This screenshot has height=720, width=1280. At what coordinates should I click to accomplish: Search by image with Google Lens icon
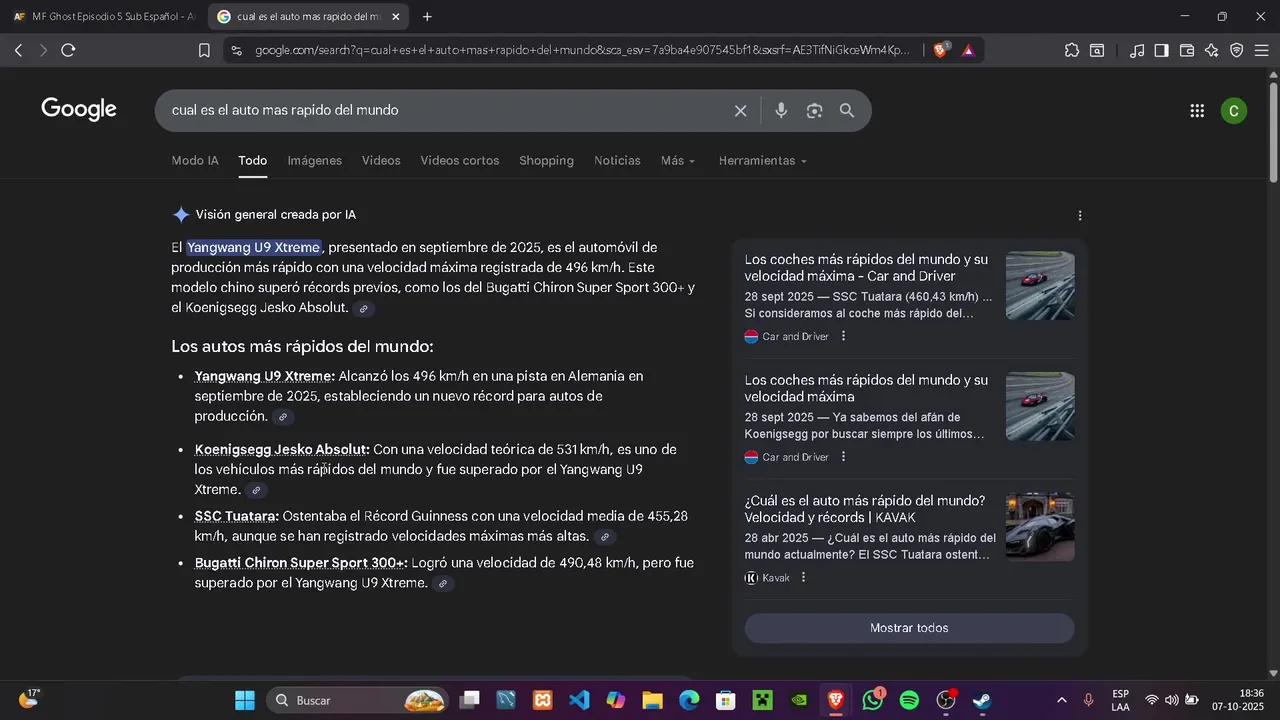tap(814, 111)
